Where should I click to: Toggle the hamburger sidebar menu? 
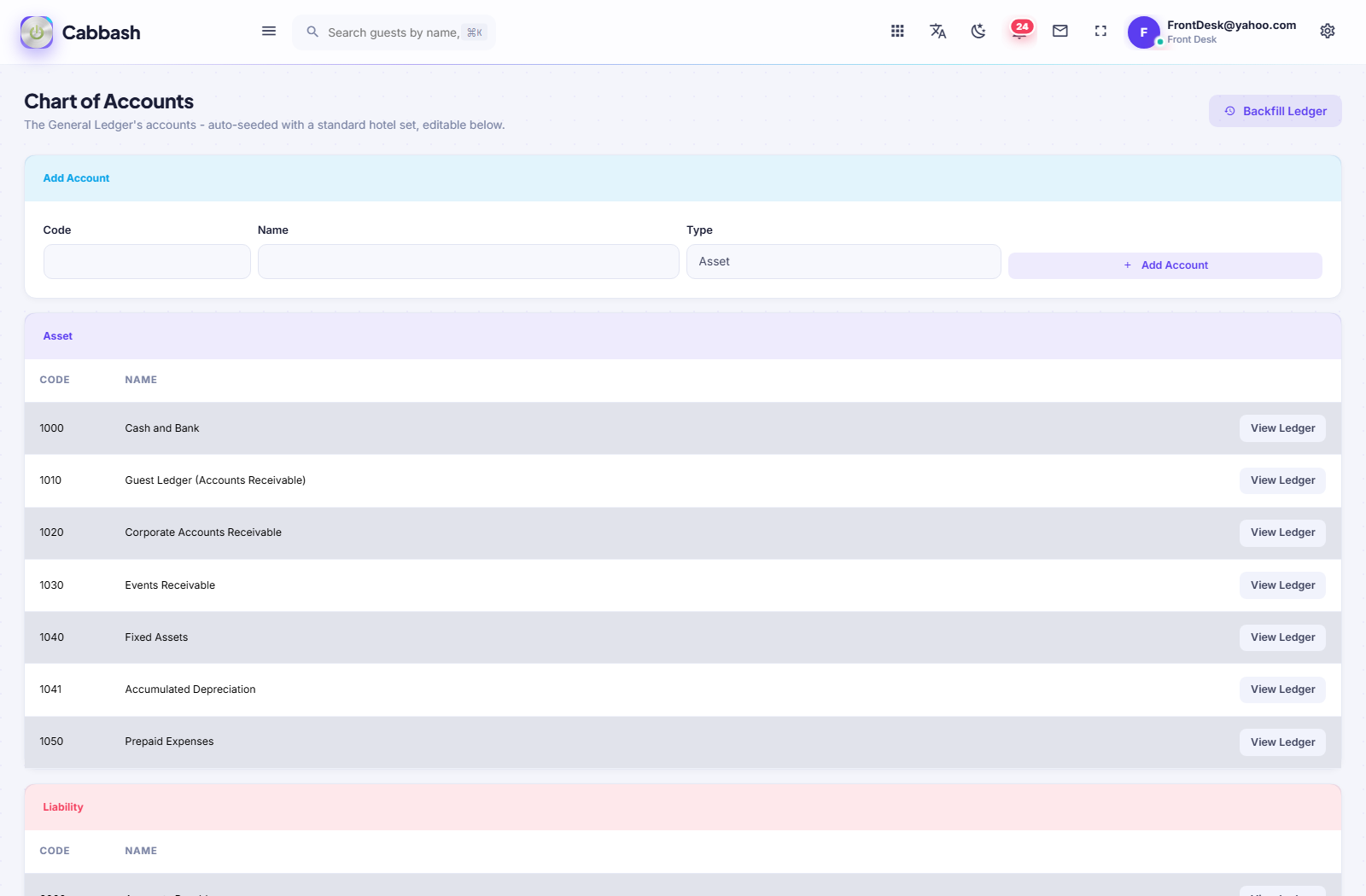click(269, 32)
